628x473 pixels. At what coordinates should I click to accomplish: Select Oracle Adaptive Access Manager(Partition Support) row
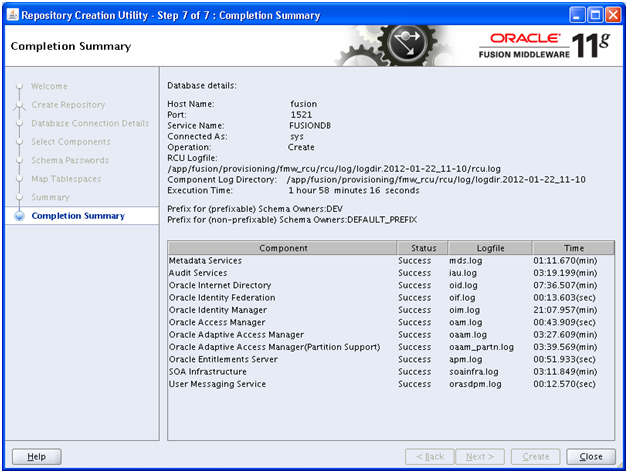coord(391,347)
